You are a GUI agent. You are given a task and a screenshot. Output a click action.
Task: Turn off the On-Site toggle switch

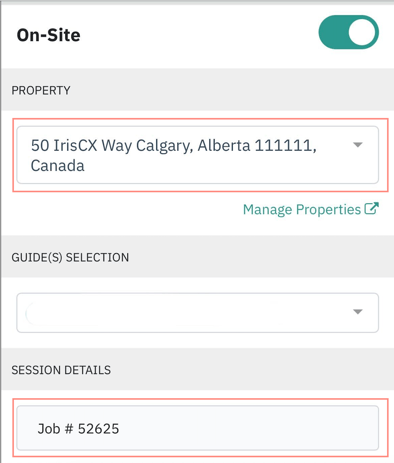(x=348, y=32)
